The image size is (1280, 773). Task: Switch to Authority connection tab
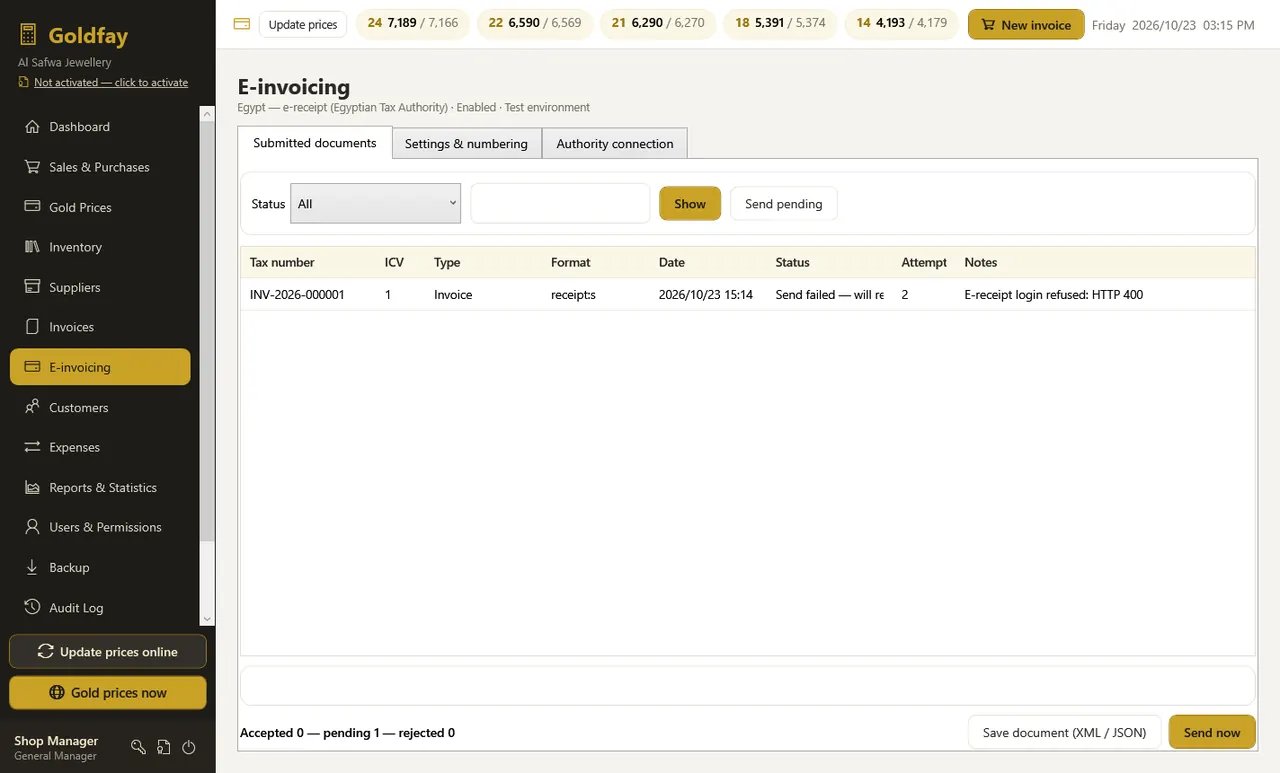pyautogui.click(x=615, y=143)
